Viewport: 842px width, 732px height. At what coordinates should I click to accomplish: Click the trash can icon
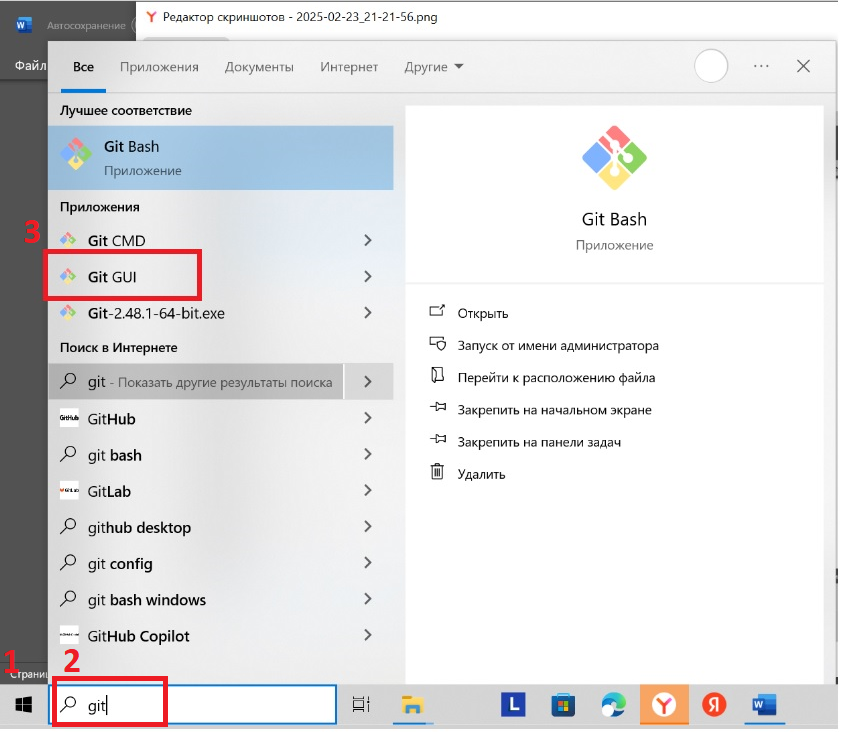tap(437, 472)
